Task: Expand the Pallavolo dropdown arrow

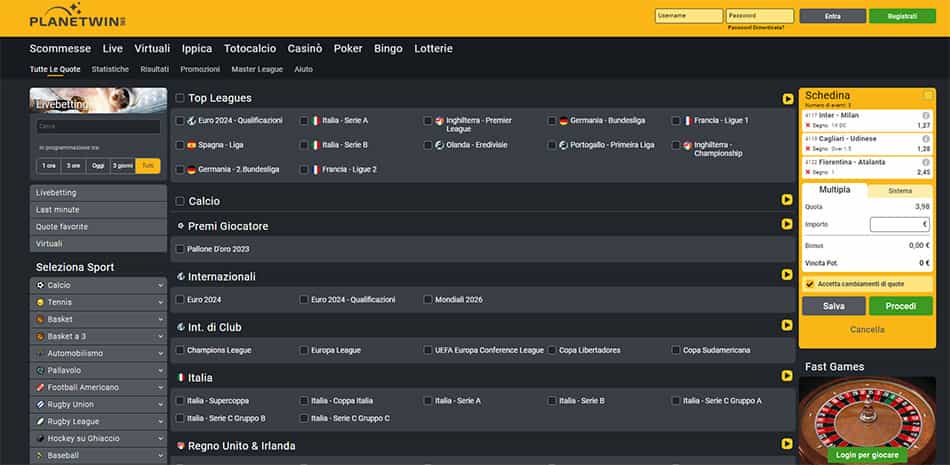Action: (x=161, y=370)
